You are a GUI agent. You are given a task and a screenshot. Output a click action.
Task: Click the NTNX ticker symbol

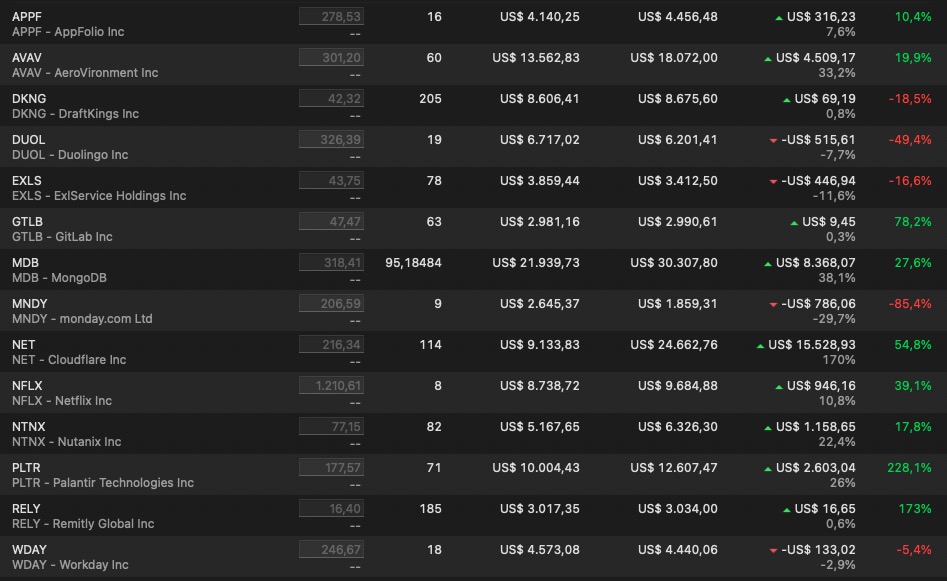pos(28,427)
